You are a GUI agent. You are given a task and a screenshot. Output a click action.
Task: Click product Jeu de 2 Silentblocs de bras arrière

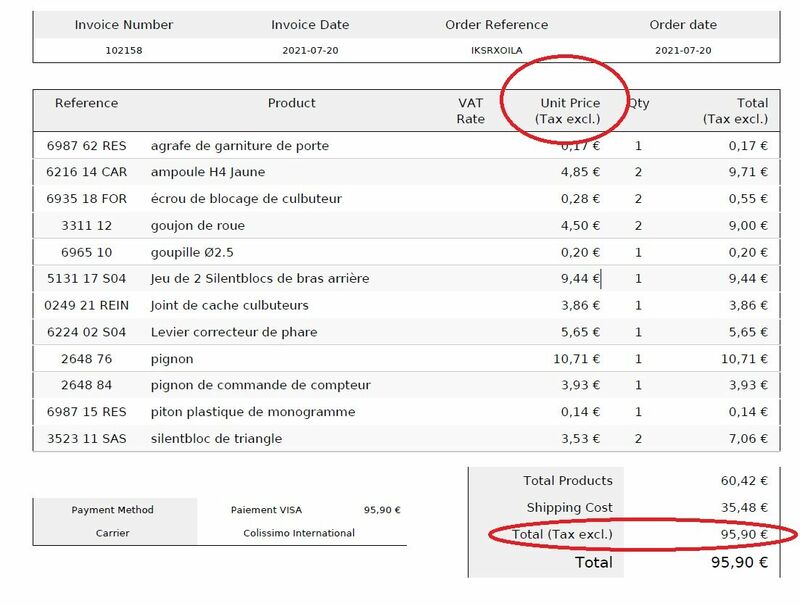coord(260,279)
